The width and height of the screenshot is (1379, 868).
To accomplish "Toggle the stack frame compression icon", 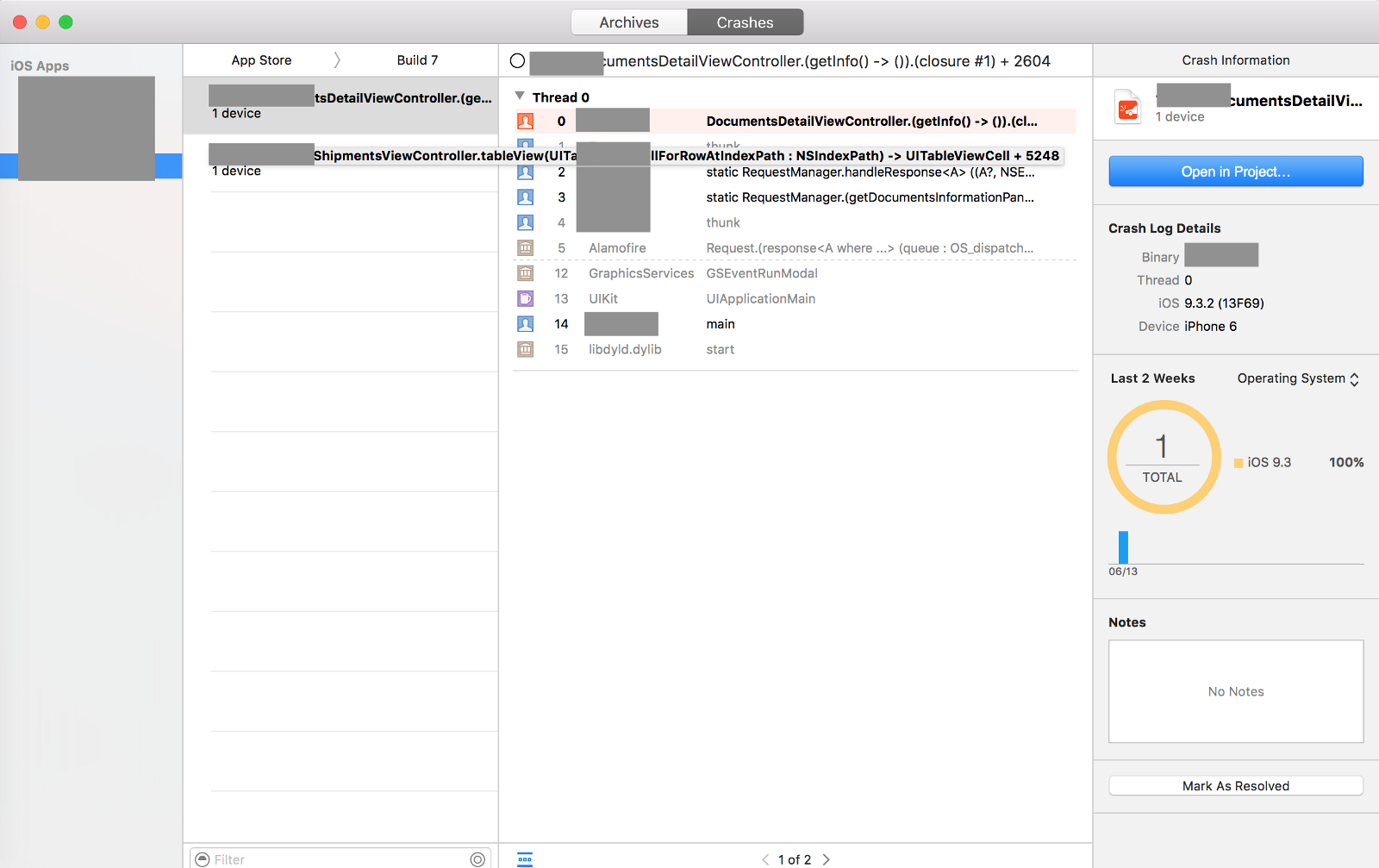I will pos(525,859).
